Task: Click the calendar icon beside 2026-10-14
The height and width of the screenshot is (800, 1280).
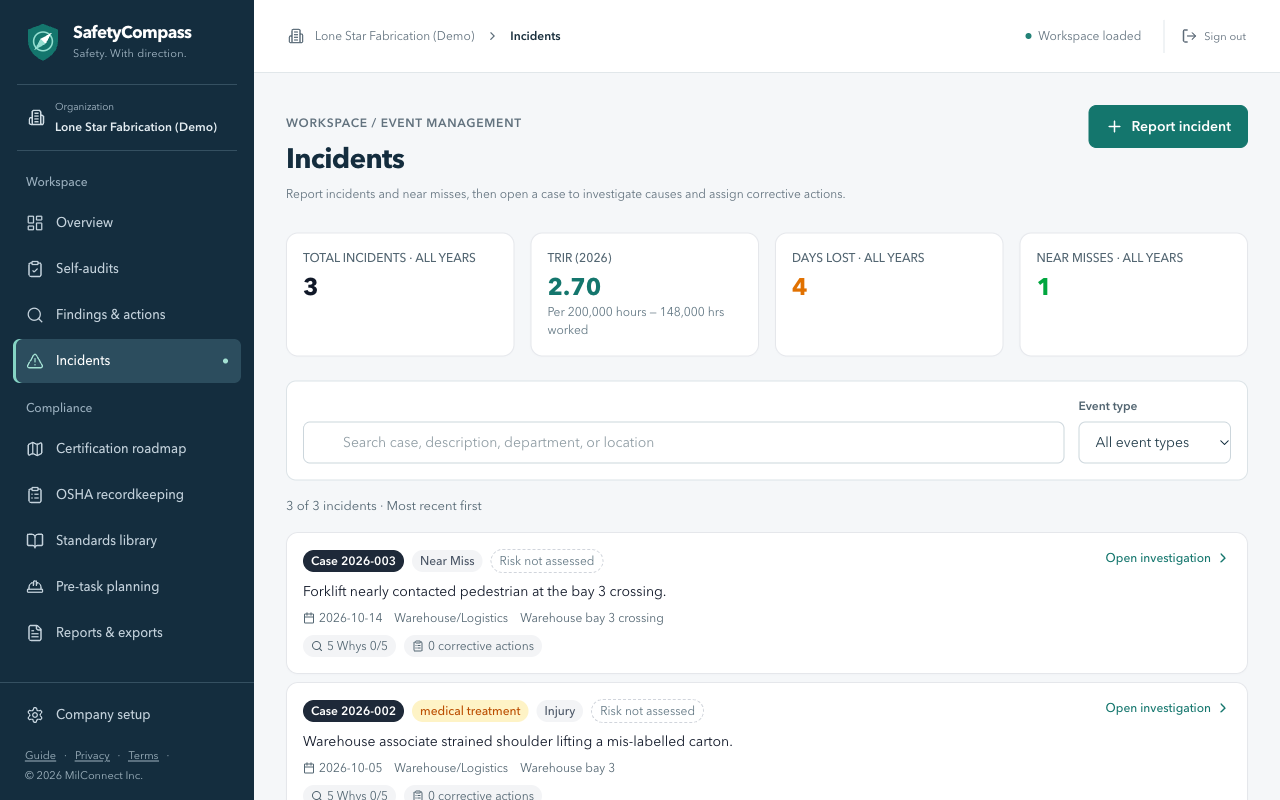Action: coord(309,618)
